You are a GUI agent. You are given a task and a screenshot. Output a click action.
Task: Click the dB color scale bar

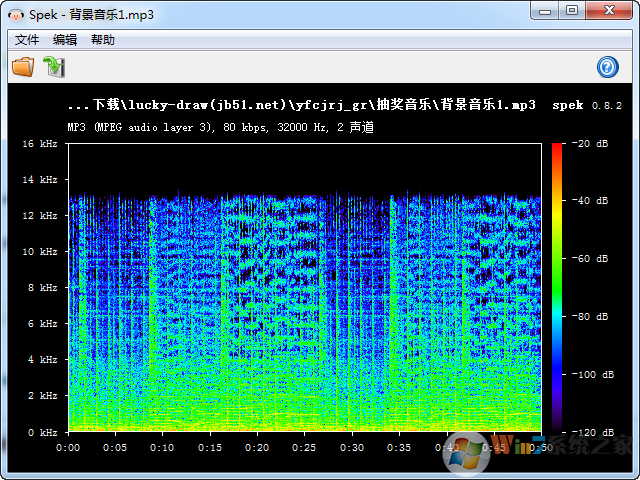click(x=557, y=287)
